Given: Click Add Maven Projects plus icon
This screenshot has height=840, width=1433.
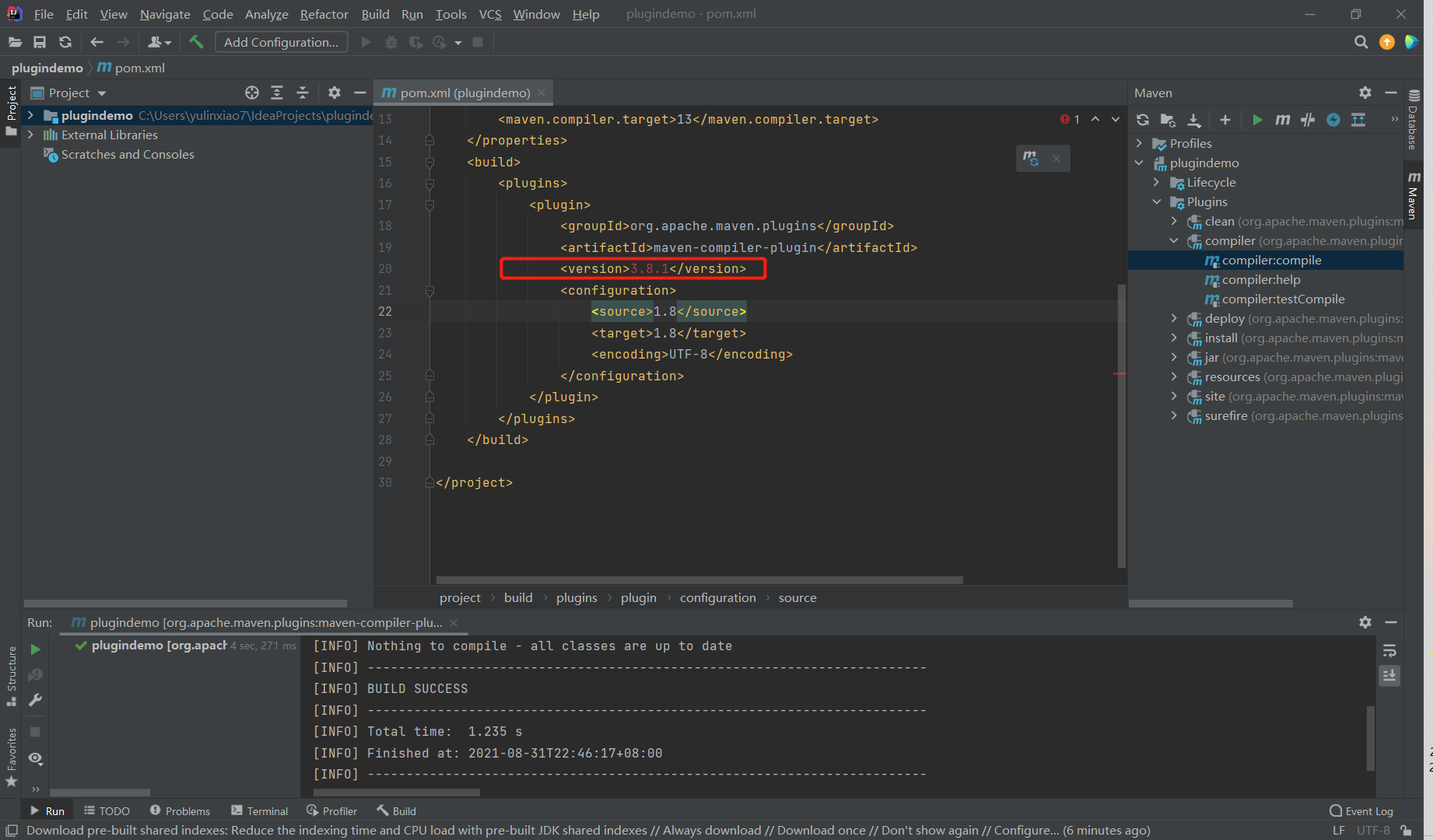Looking at the screenshot, I should coord(1225,120).
